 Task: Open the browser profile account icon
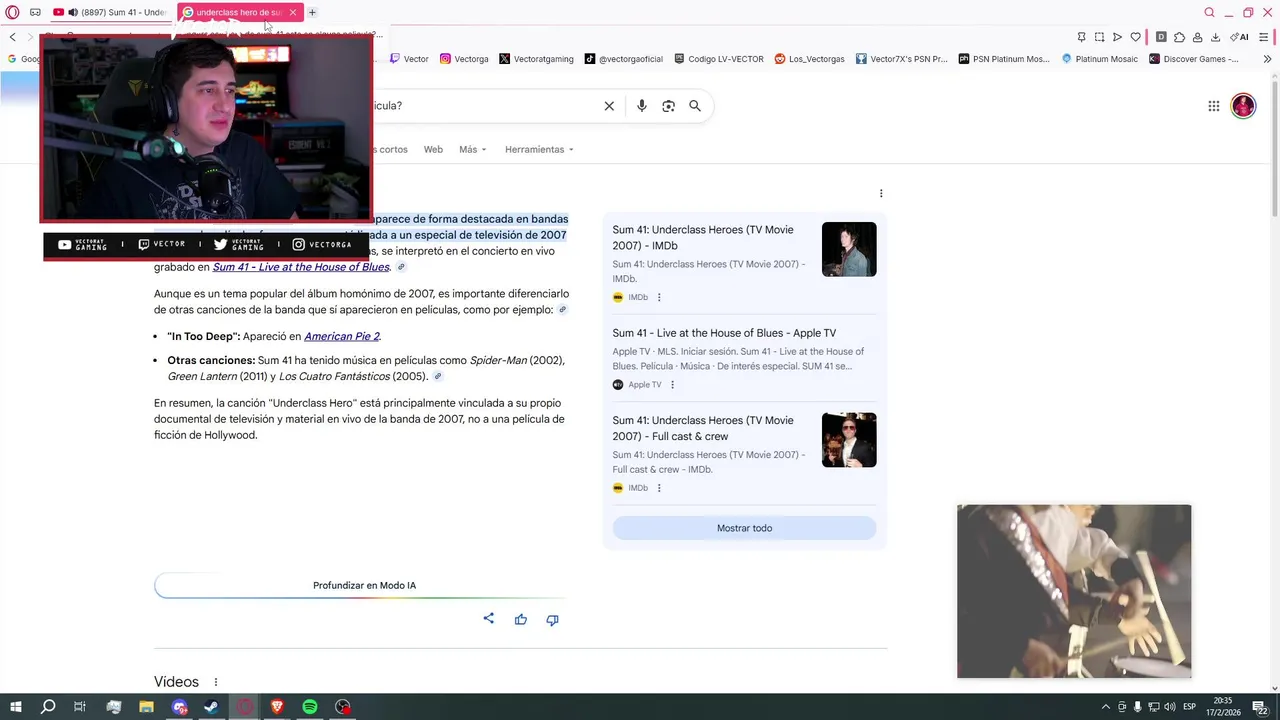tap(1197, 37)
